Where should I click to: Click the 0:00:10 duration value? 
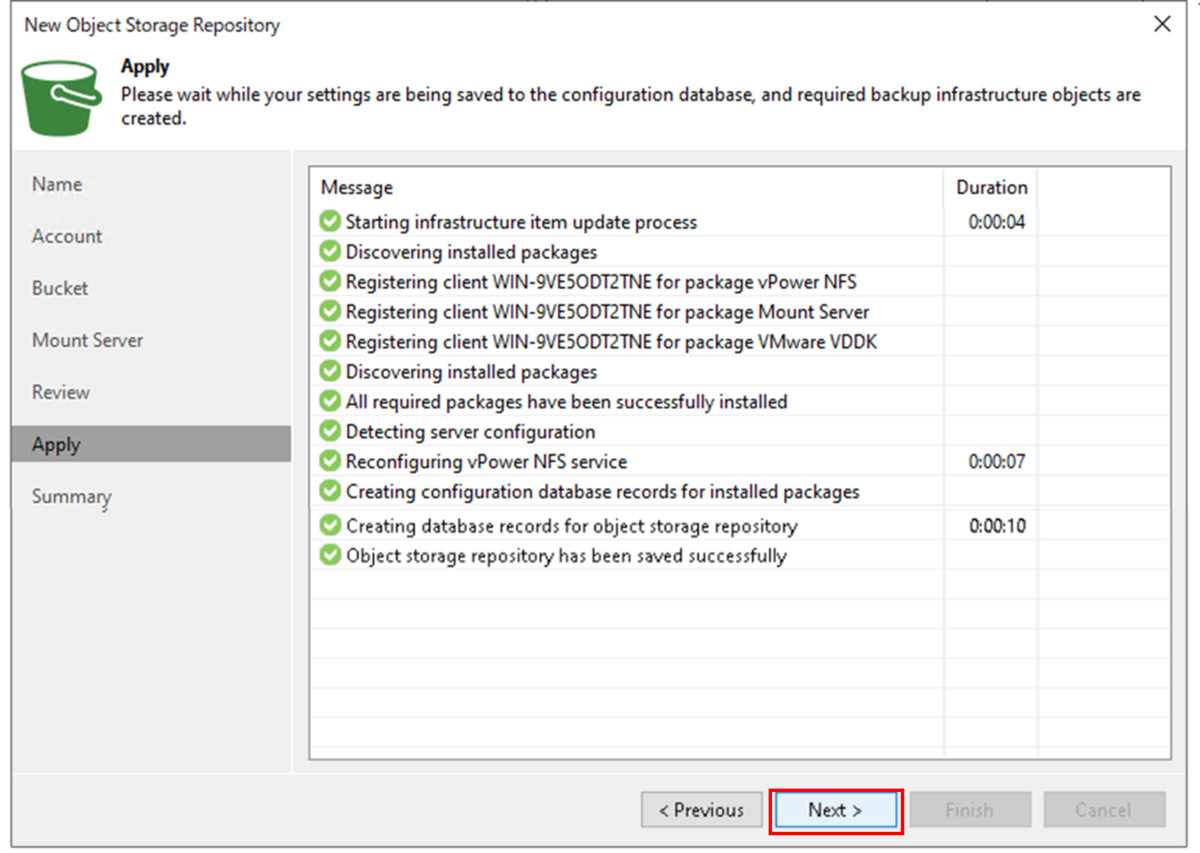pyautogui.click(x=997, y=526)
